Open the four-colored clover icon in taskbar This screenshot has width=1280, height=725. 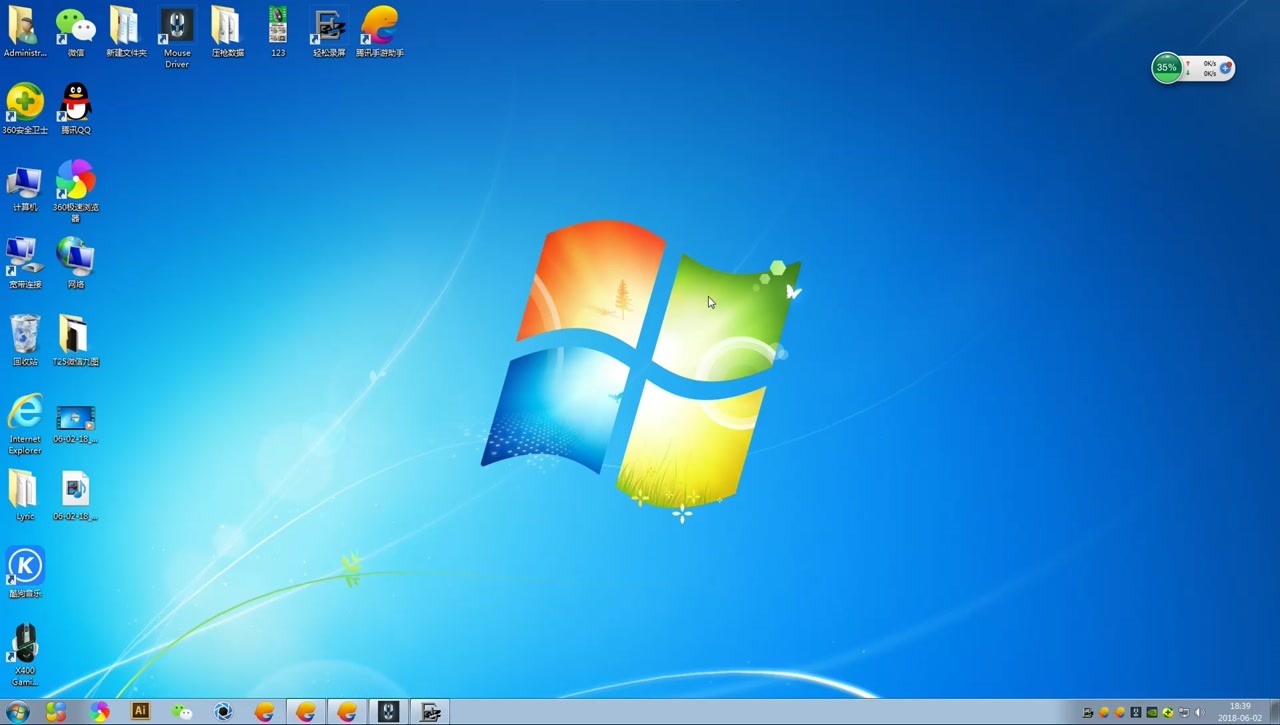56,711
